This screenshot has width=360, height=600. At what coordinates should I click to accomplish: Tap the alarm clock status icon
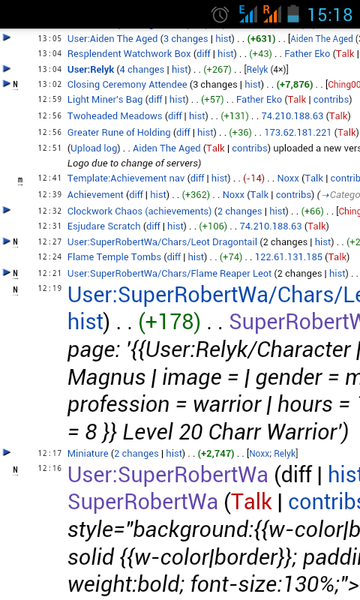click(220, 15)
